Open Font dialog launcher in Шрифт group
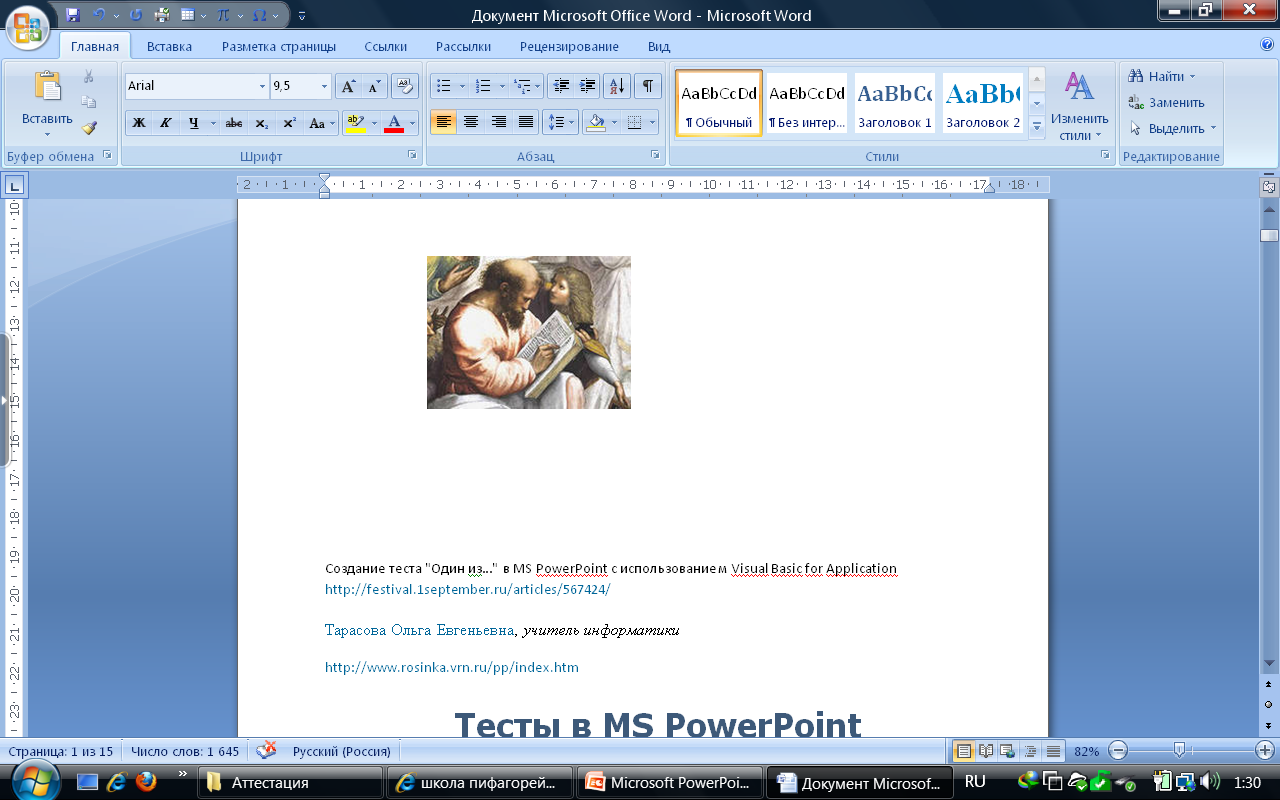The height and width of the screenshot is (800, 1280). coord(412,155)
